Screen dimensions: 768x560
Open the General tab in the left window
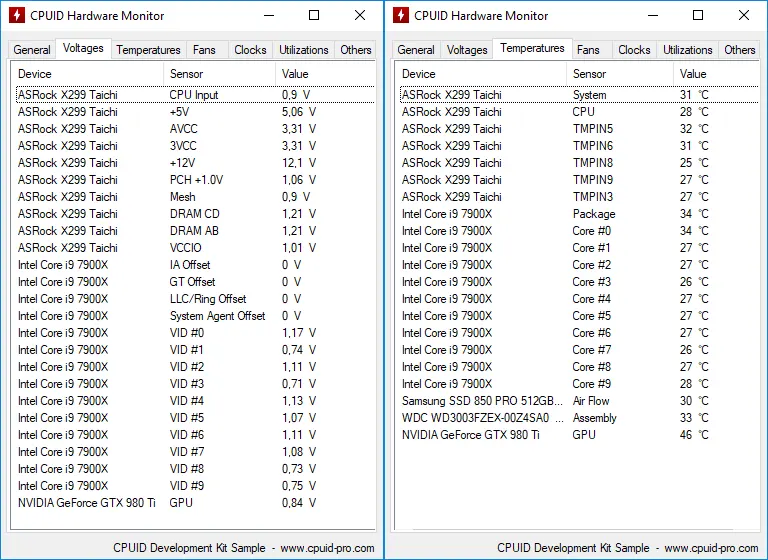(32, 50)
